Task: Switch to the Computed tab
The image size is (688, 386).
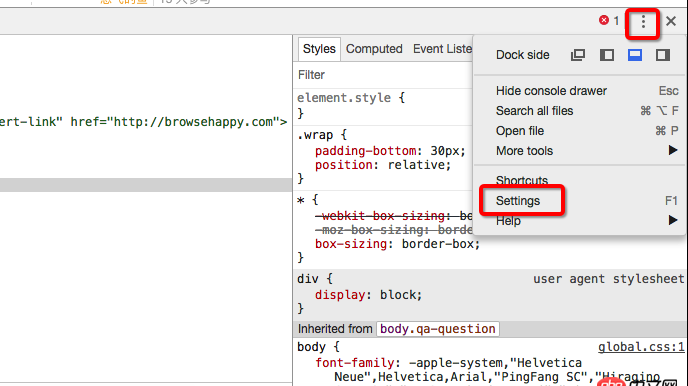Action: (374, 49)
